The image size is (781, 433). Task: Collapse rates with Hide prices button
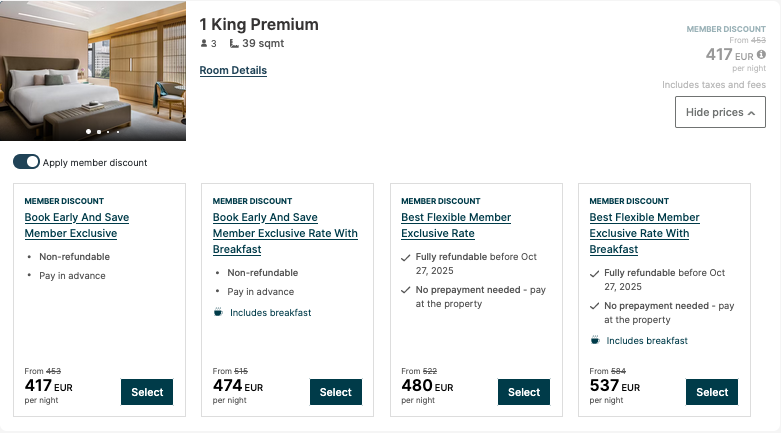pos(720,113)
